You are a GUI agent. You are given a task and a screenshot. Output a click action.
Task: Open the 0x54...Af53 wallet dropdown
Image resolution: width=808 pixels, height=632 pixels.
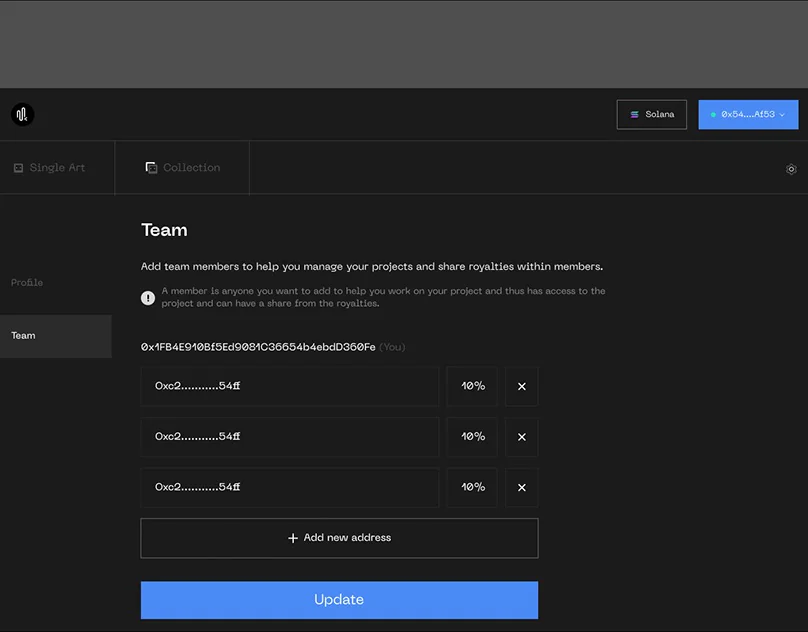pyautogui.click(x=748, y=114)
